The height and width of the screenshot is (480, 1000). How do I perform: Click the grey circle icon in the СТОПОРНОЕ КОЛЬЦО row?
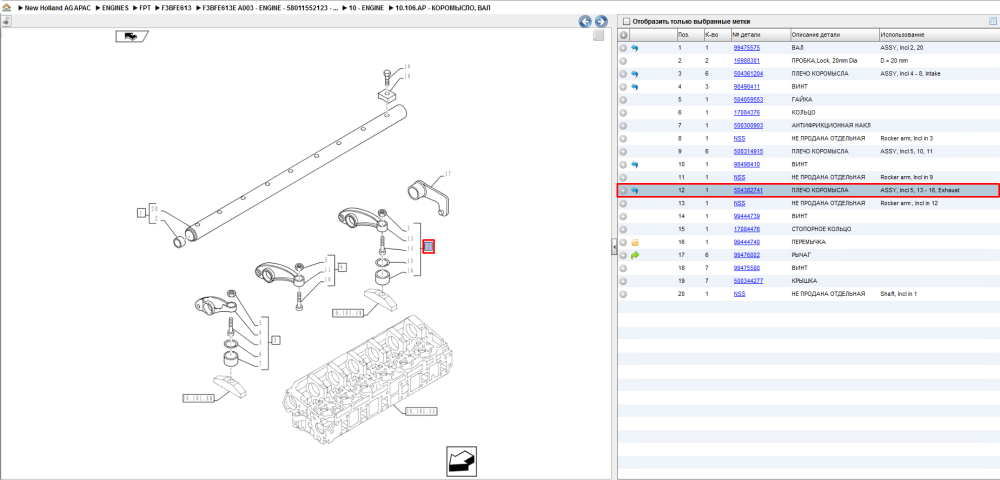tap(623, 229)
